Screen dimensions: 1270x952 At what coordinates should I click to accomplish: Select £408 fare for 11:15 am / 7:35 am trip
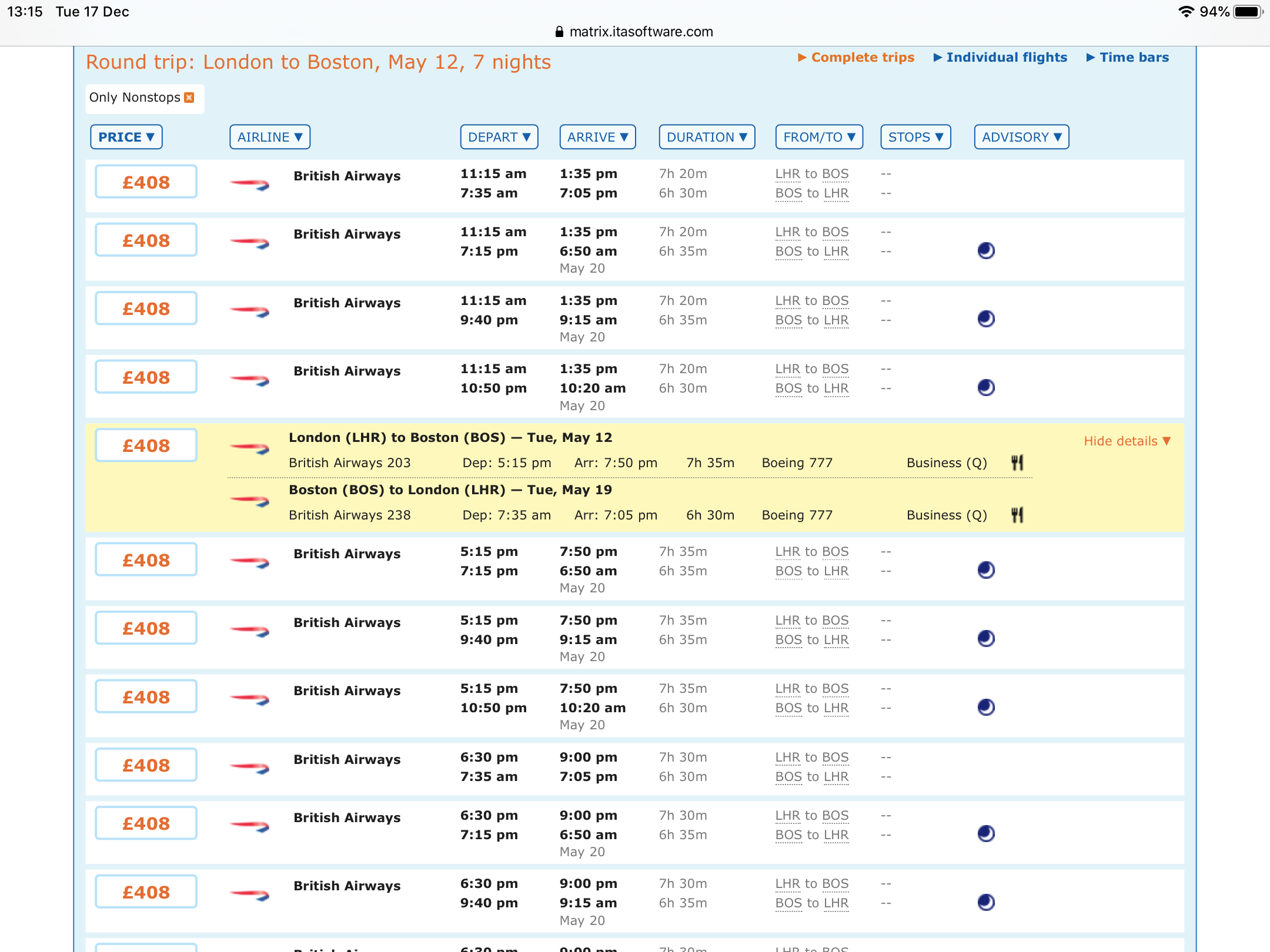point(146,182)
